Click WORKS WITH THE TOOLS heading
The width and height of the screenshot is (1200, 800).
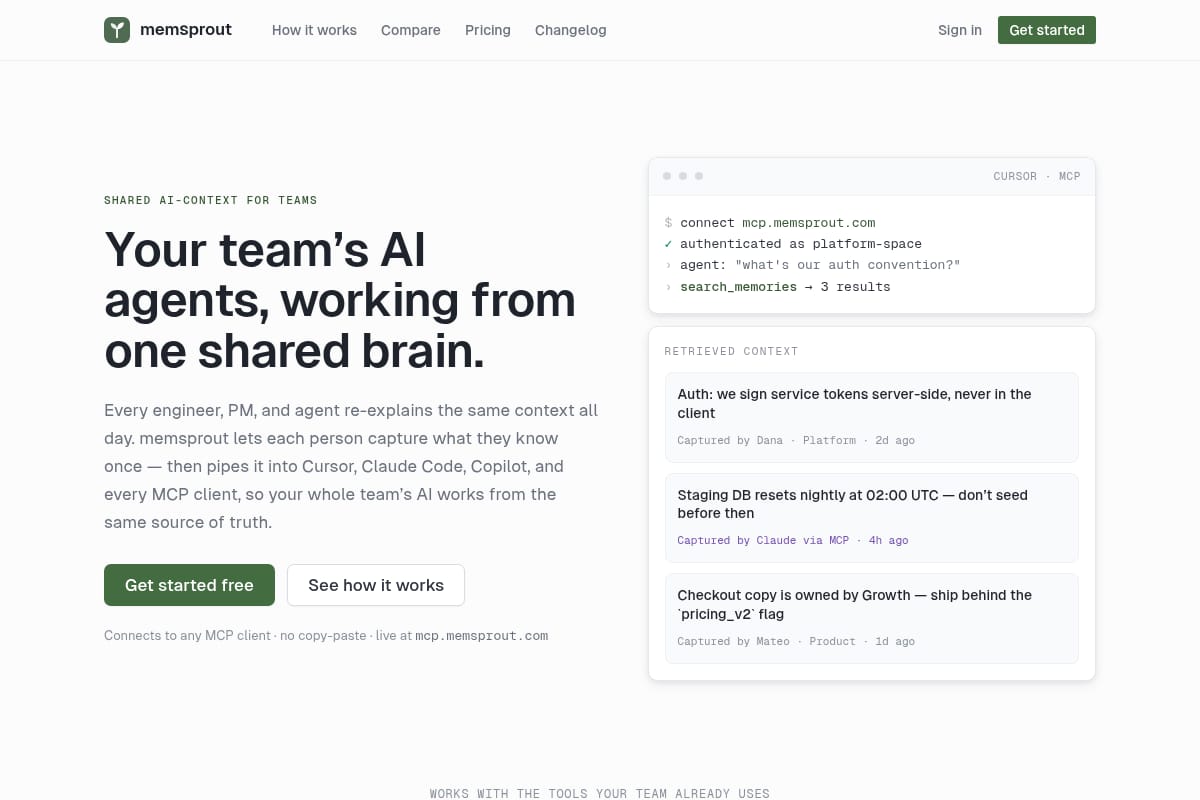coord(600,793)
